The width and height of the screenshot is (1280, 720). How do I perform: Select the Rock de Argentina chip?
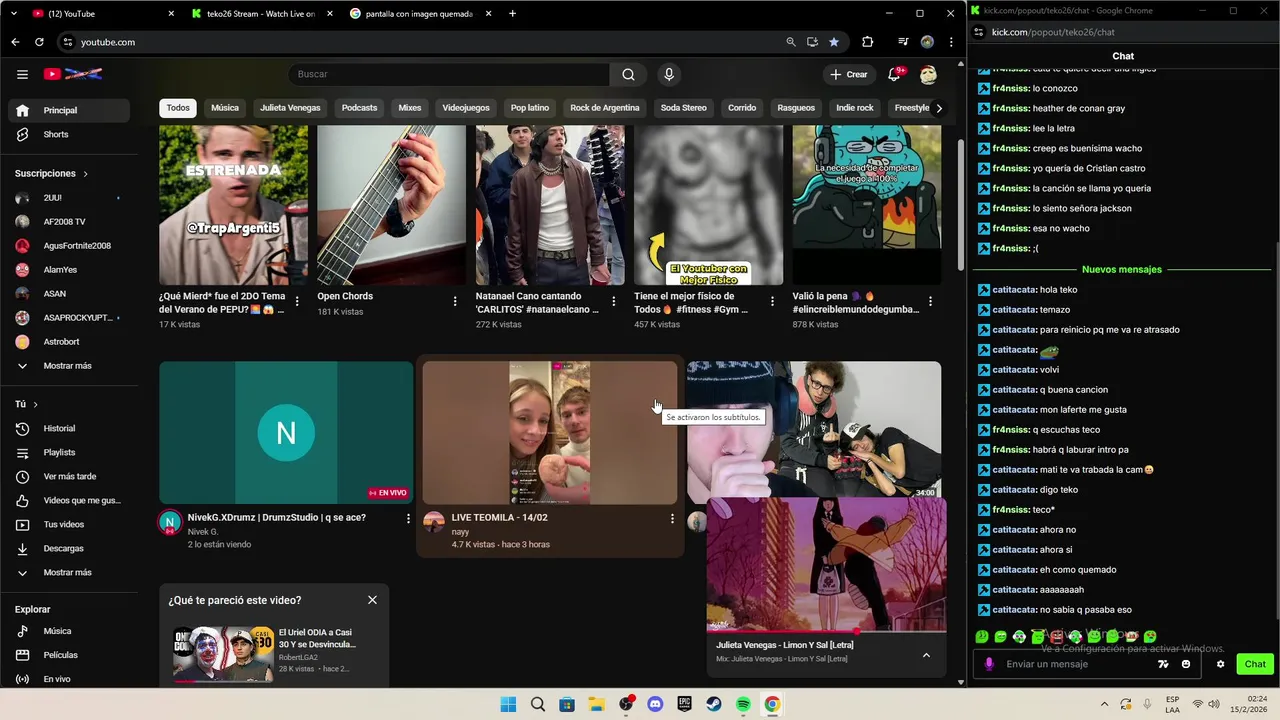pyautogui.click(x=604, y=108)
